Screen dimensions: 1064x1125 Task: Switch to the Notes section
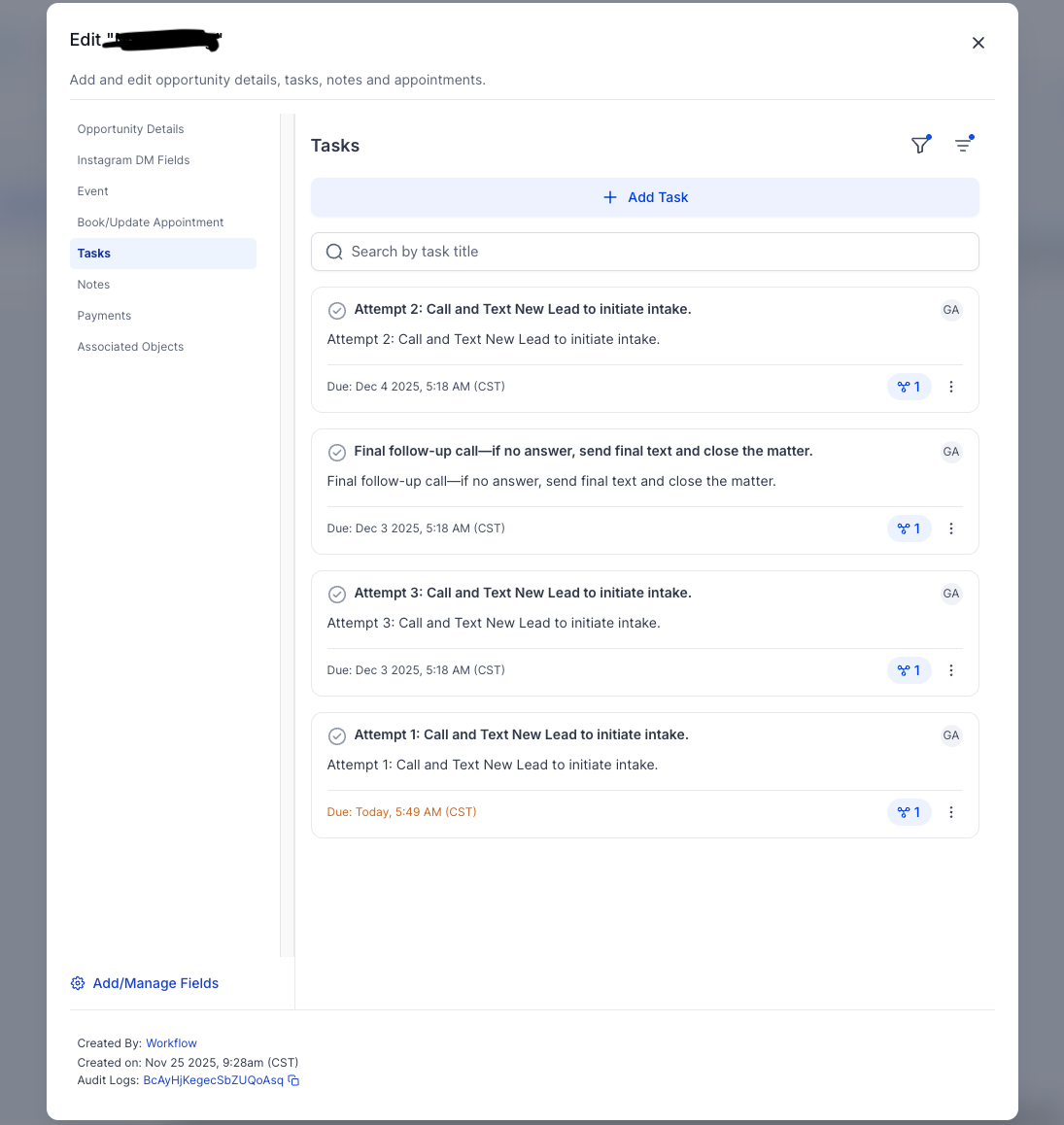[x=93, y=284]
